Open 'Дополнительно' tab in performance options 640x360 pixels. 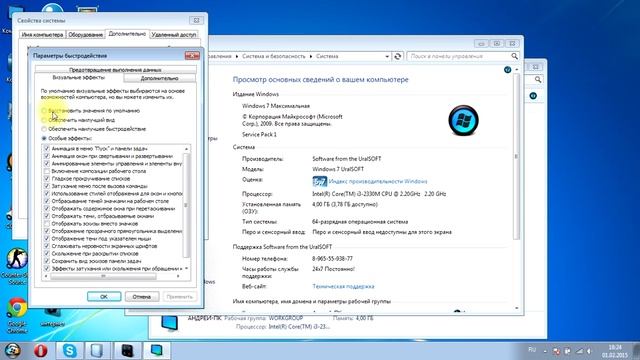(159, 78)
